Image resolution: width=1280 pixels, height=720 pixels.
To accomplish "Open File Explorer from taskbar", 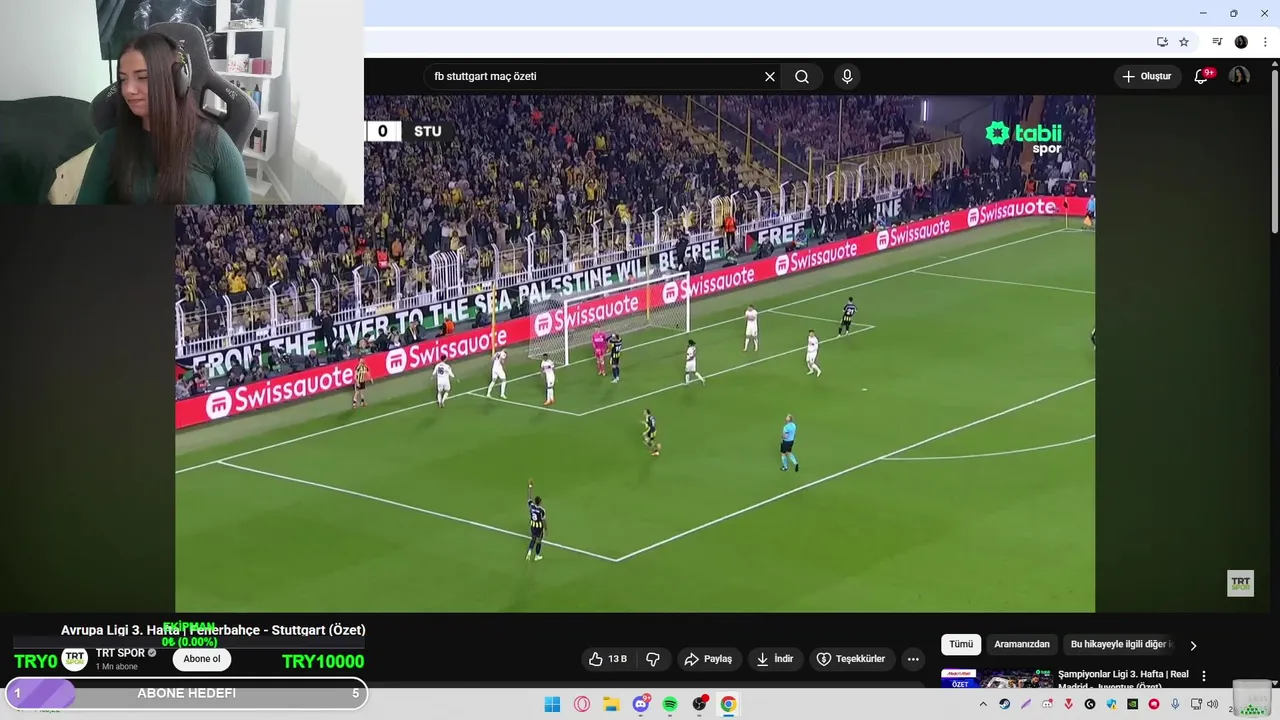I will [x=611, y=704].
